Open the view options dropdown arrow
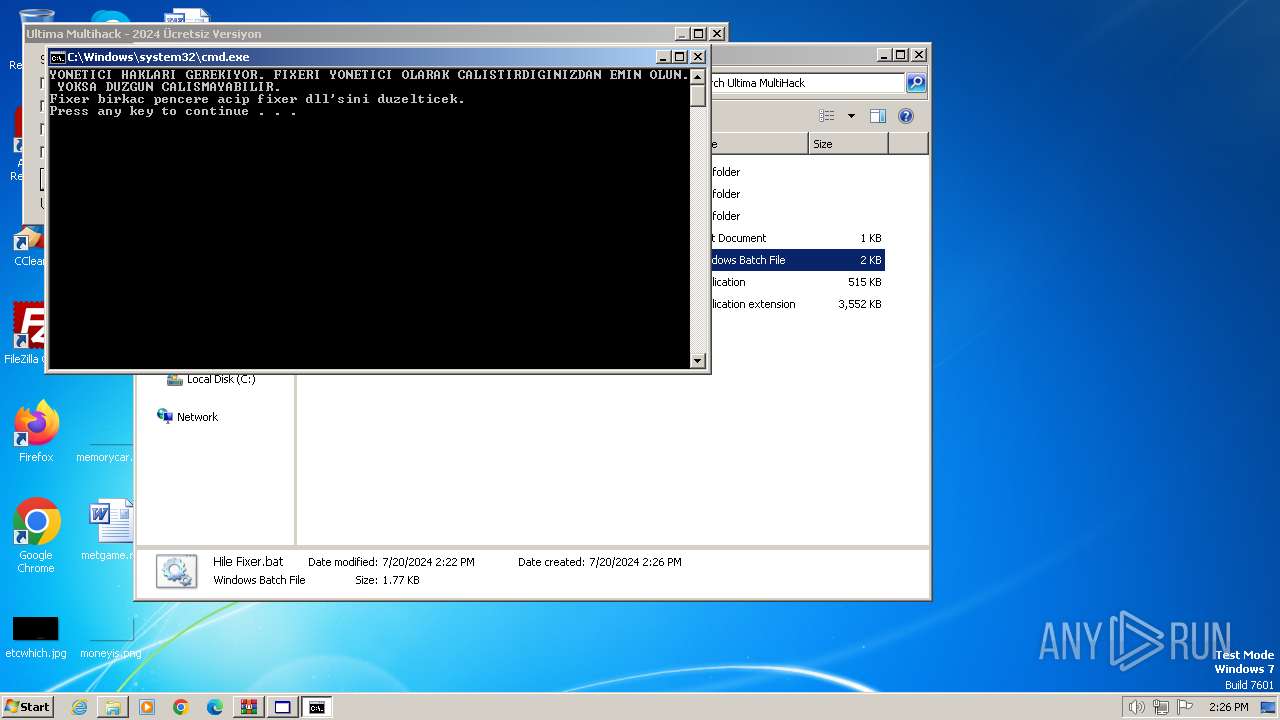 [851, 116]
